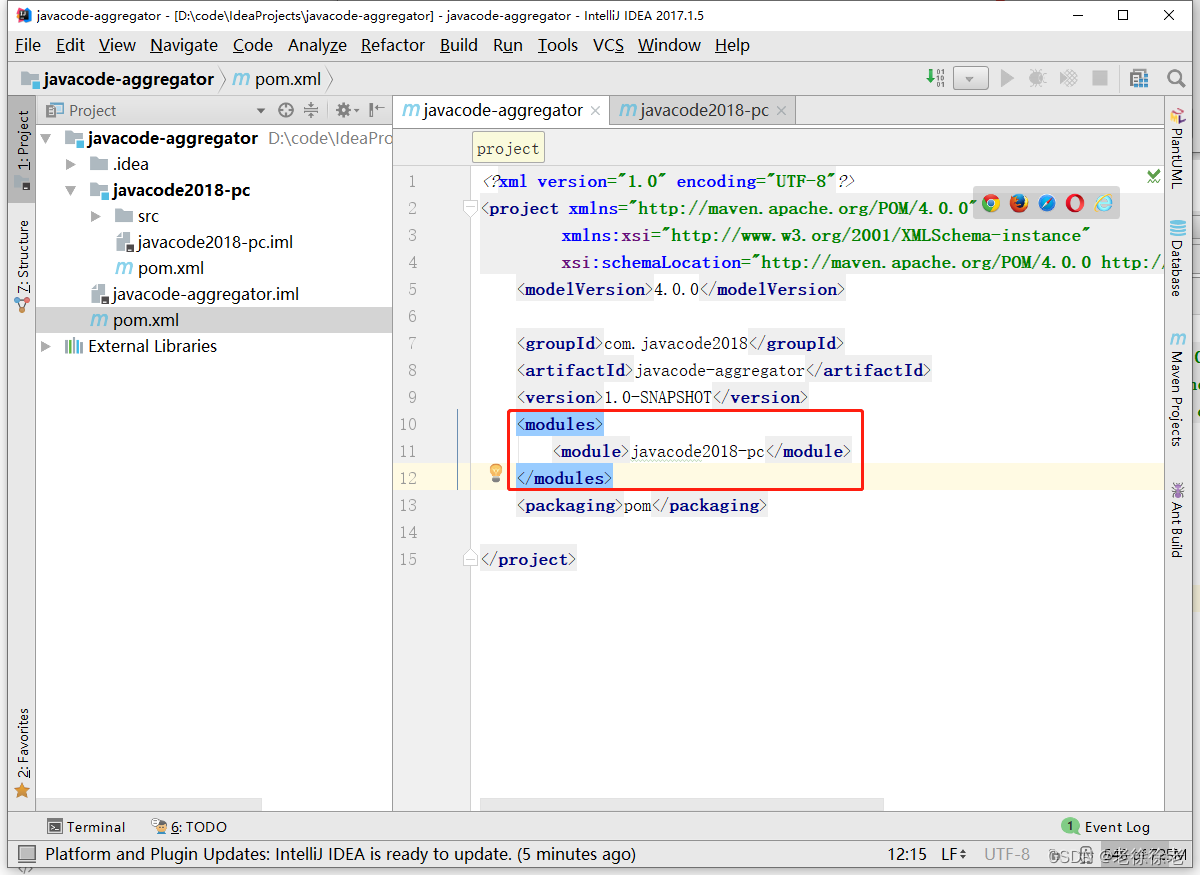
Task: Select javacode2018-pc.iml file in tree
Action: pyautogui.click(x=204, y=242)
